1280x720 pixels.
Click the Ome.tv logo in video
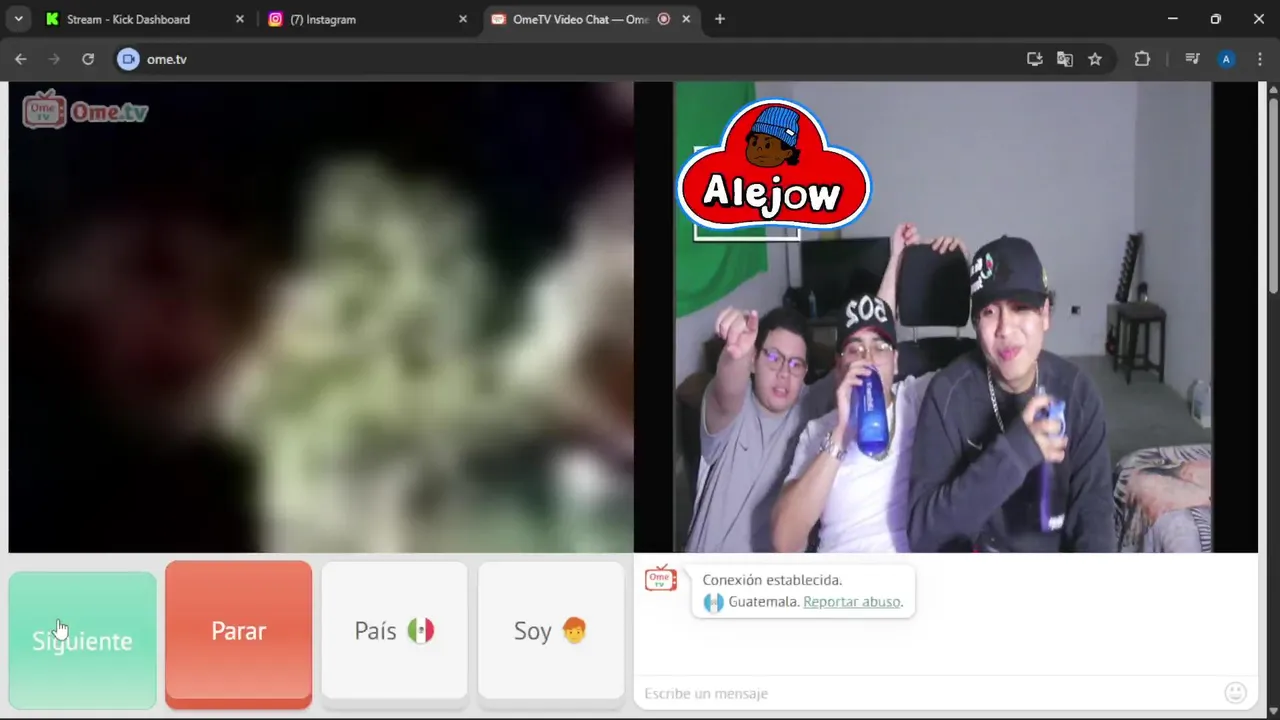pos(85,110)
